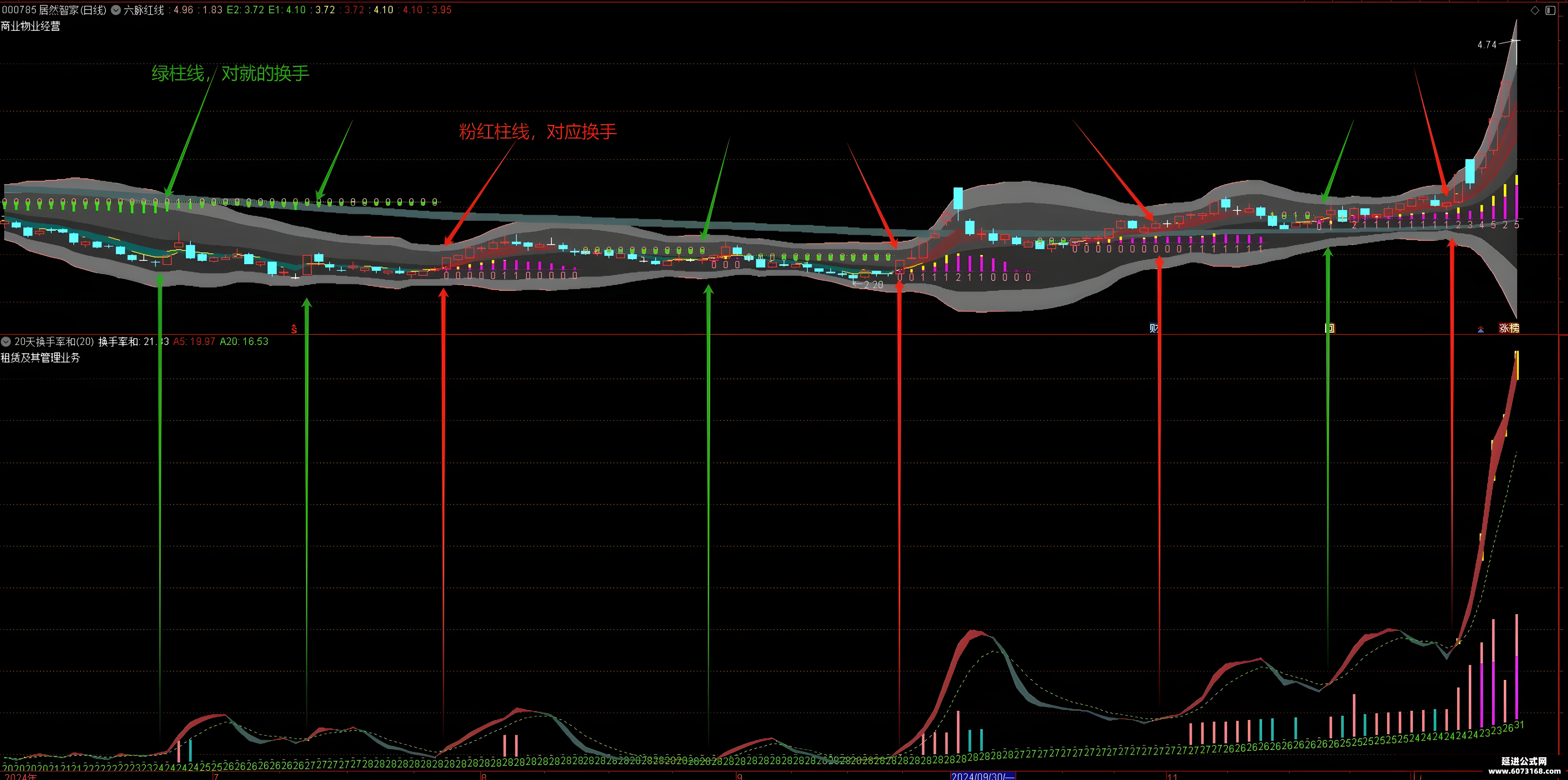Click the 商业物业经营 sector label
The width and height of the screenshot is (1568, 780).
point(30,26)
